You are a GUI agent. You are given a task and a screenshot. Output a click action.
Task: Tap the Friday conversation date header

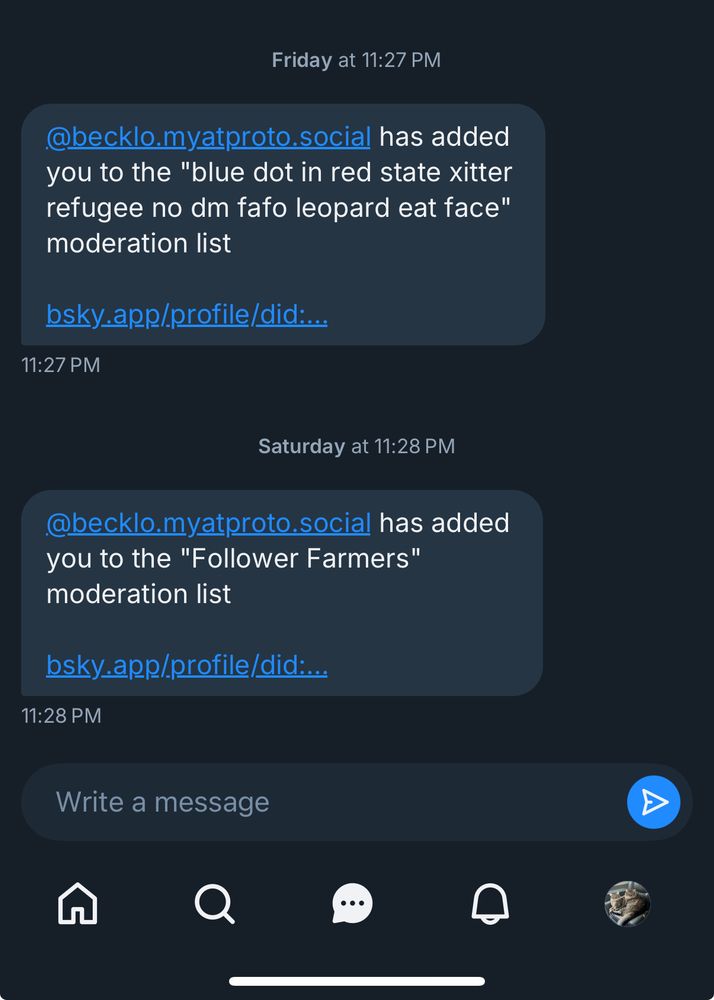356,59
